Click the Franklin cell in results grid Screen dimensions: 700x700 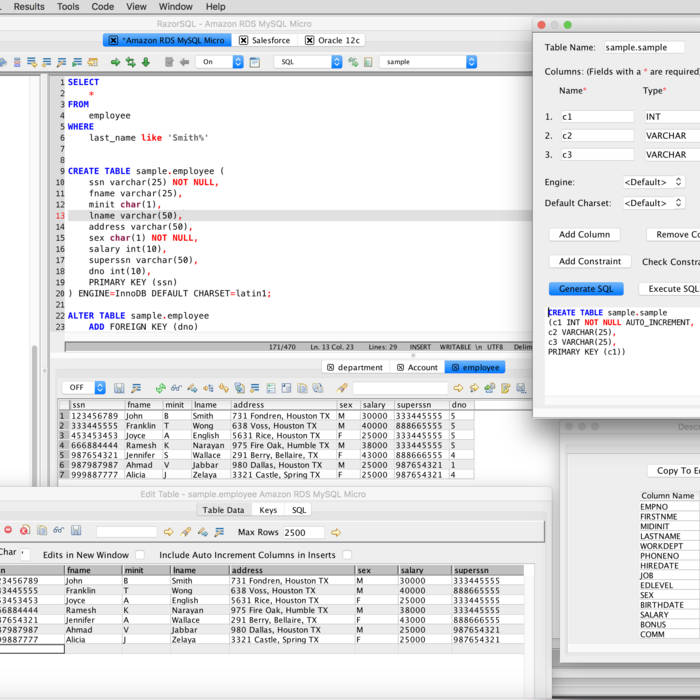[x=142, y=426]
